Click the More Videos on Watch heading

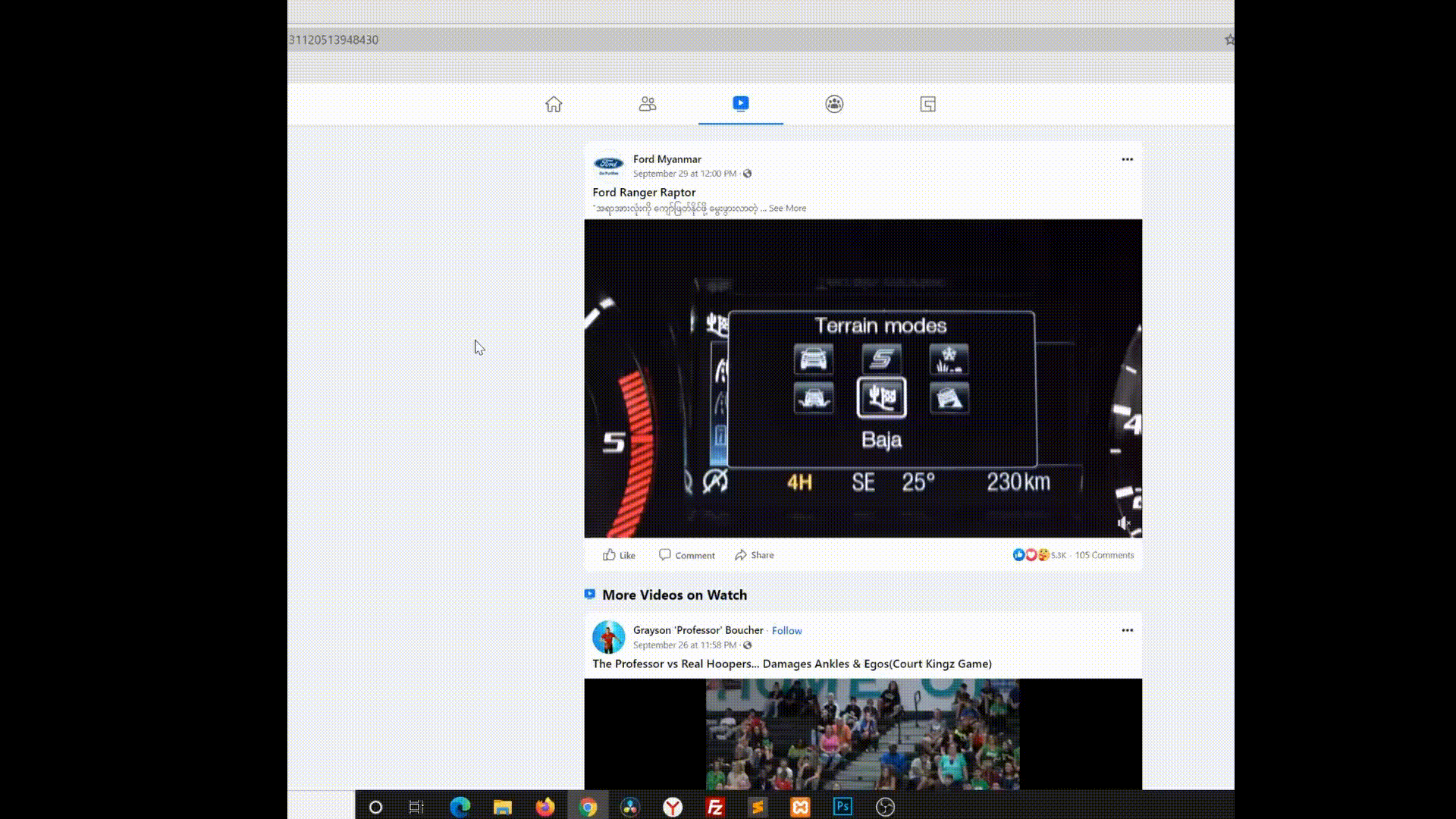click(674, 595)
